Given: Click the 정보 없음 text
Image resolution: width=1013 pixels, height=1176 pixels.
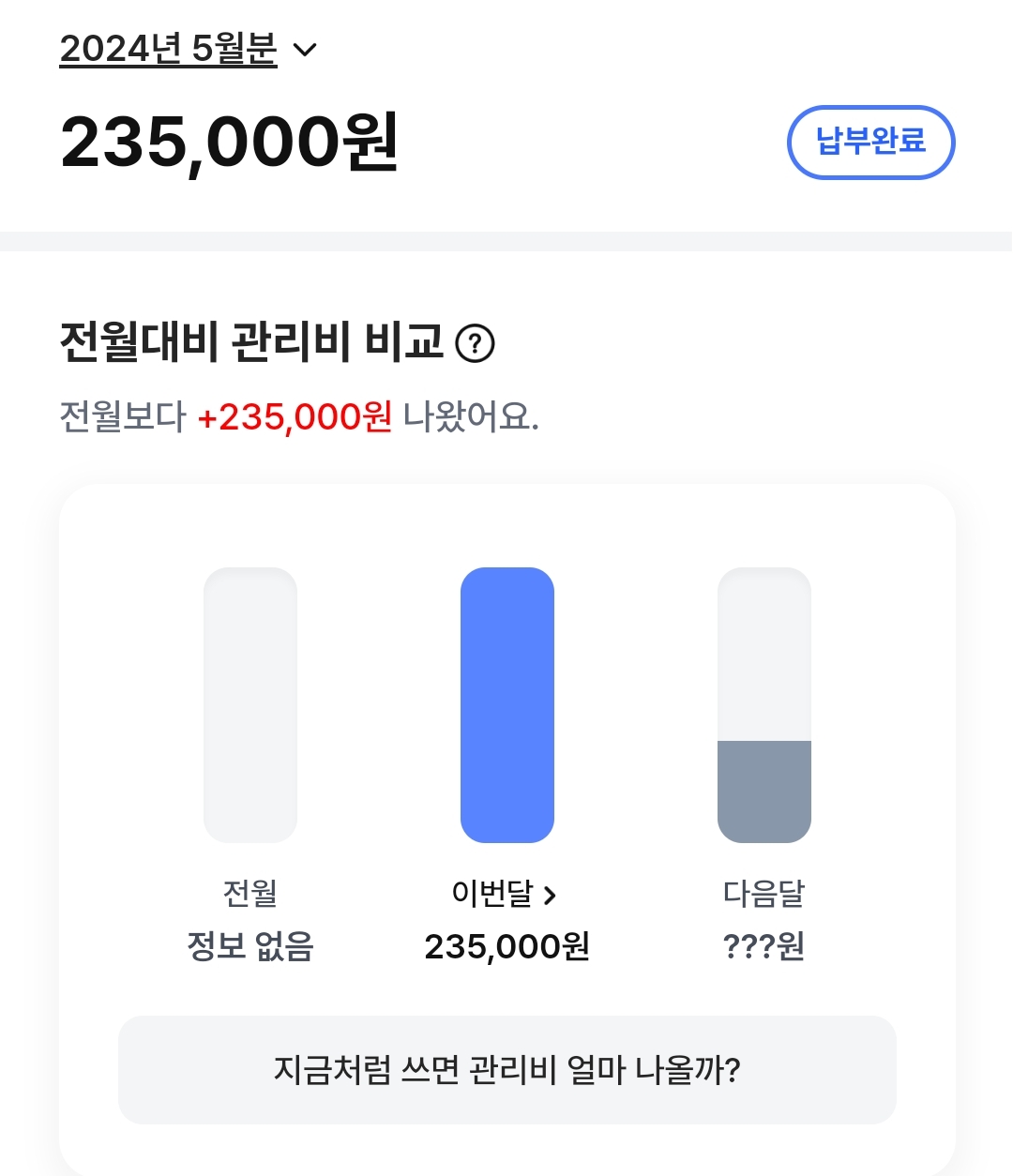Looking at the screenshot, I should click(x=250, y=946).
